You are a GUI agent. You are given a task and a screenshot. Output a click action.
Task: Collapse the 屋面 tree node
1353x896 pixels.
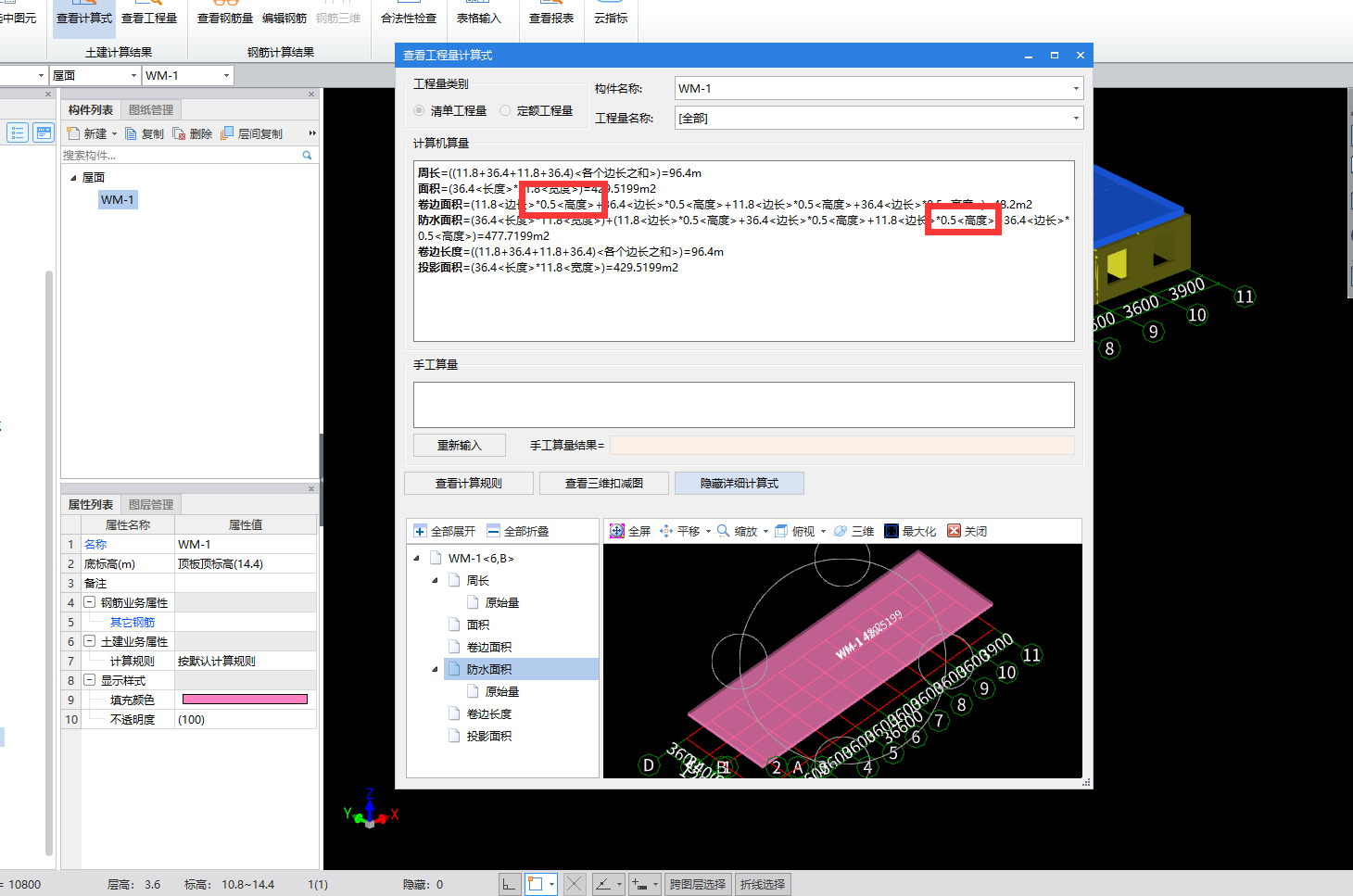73,178
